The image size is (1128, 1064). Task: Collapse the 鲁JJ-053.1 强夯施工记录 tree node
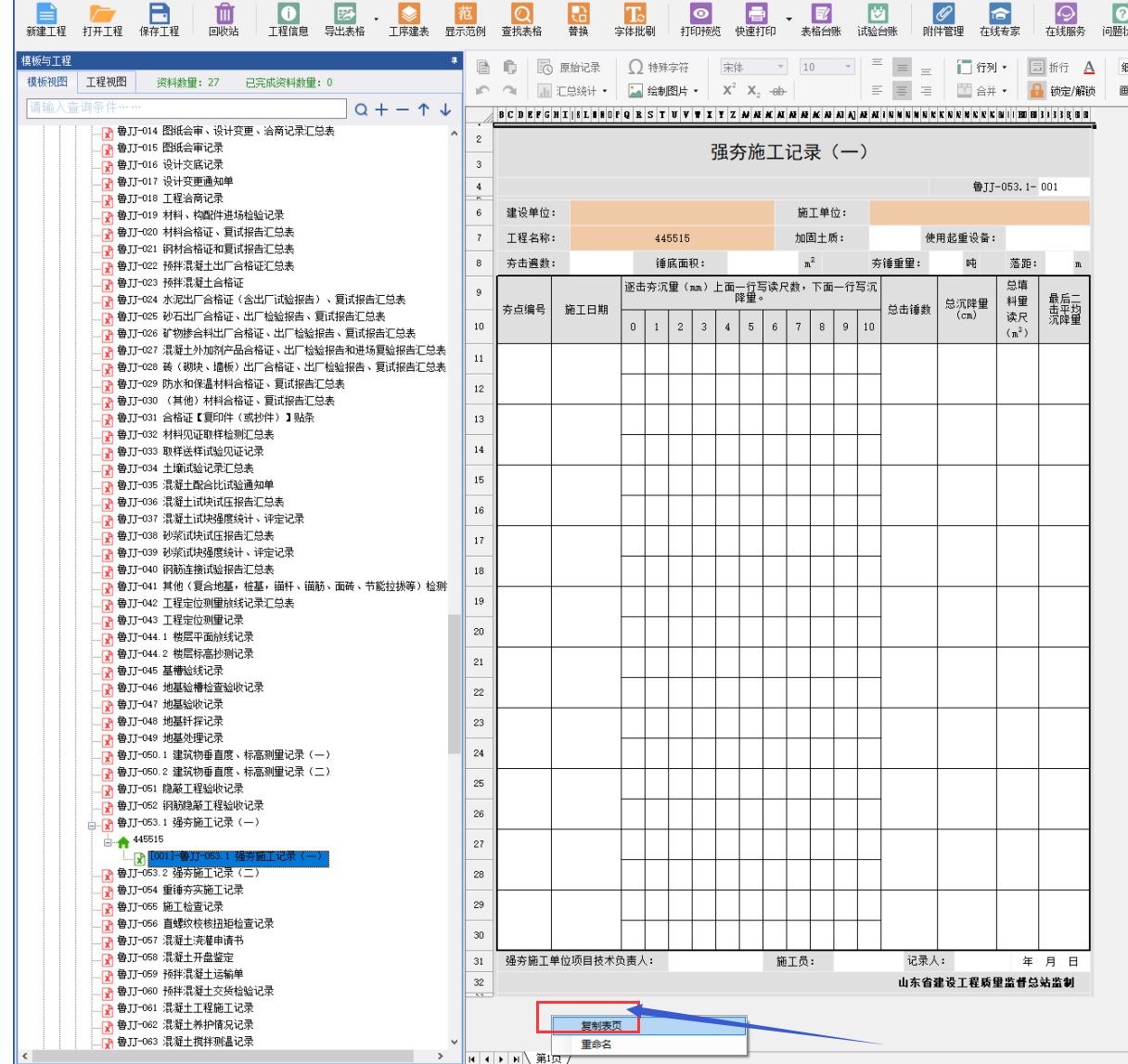tap(92, 824)
